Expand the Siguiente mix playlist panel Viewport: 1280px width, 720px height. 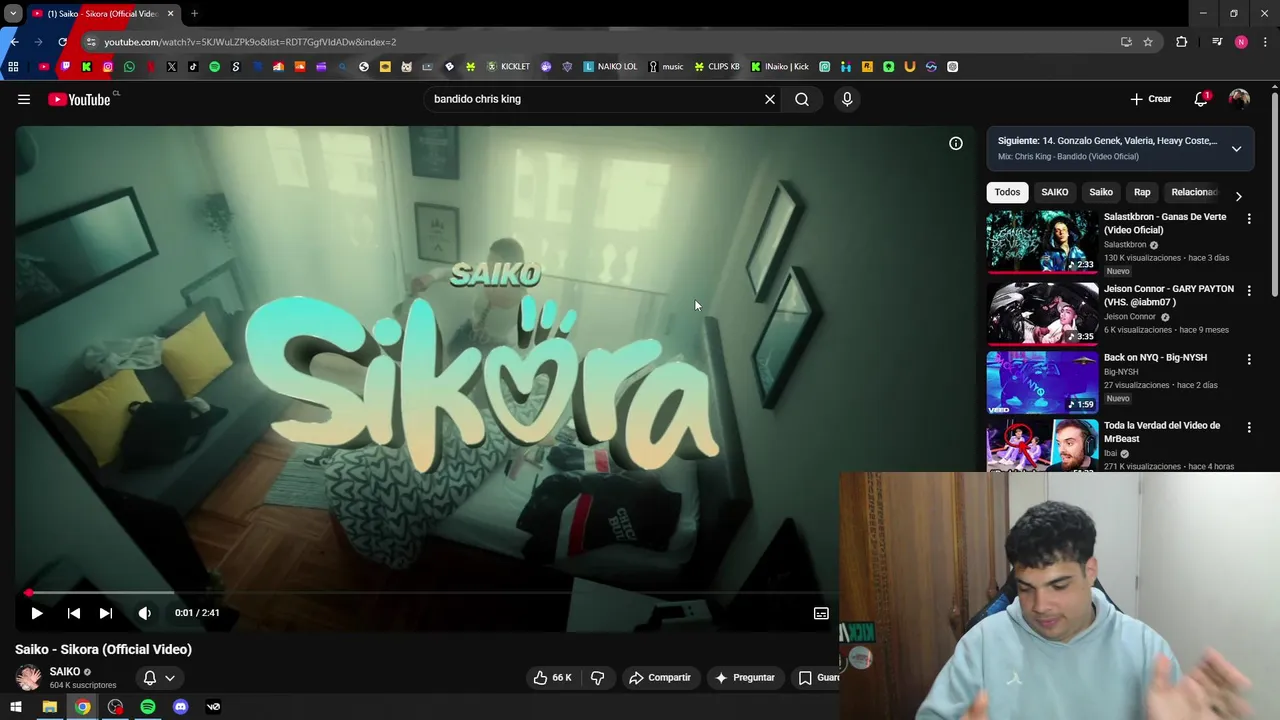[1236, 149]
